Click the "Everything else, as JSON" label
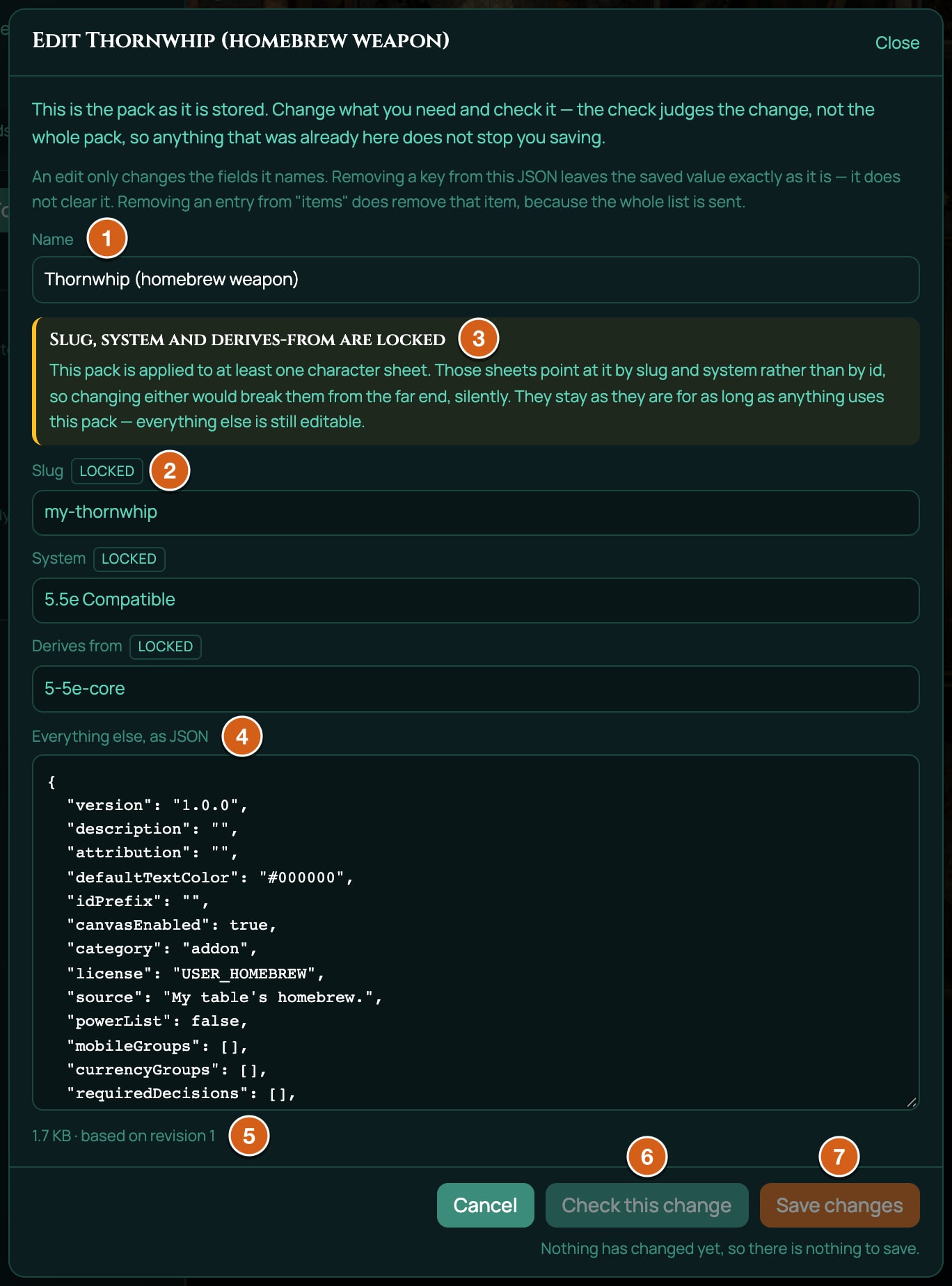Image resolution: width=952 pixels, height=1286 pixels. [x=120, y=736]
